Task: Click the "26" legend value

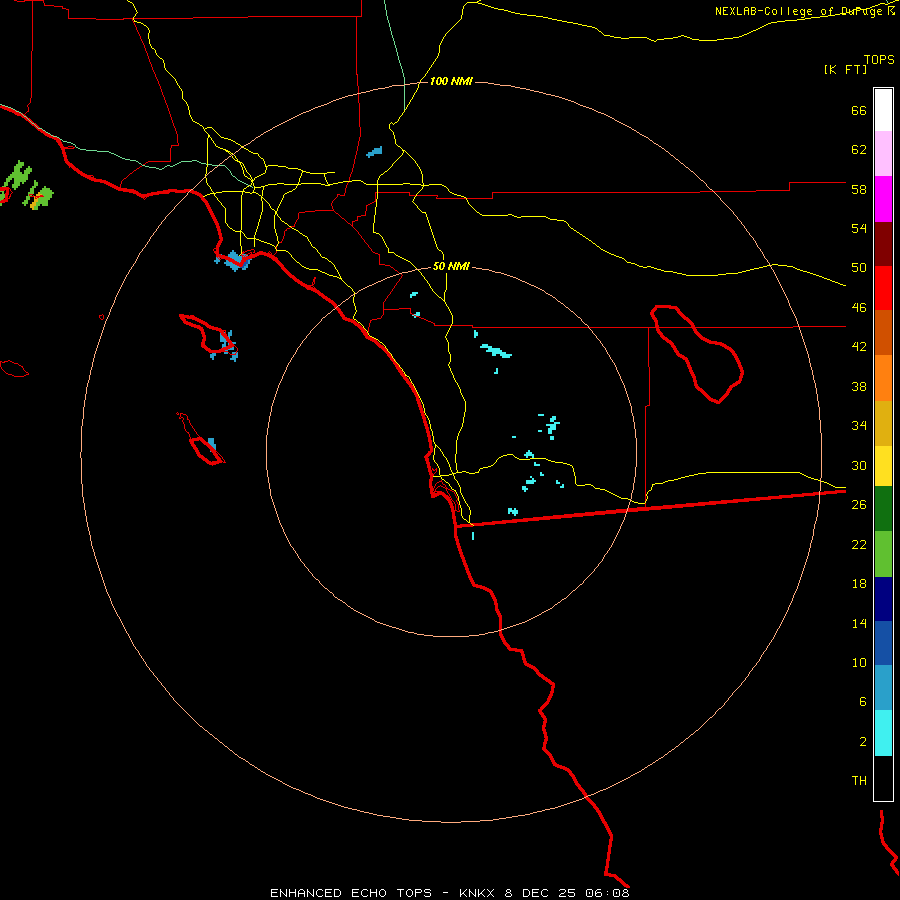Action: point(859,505)
